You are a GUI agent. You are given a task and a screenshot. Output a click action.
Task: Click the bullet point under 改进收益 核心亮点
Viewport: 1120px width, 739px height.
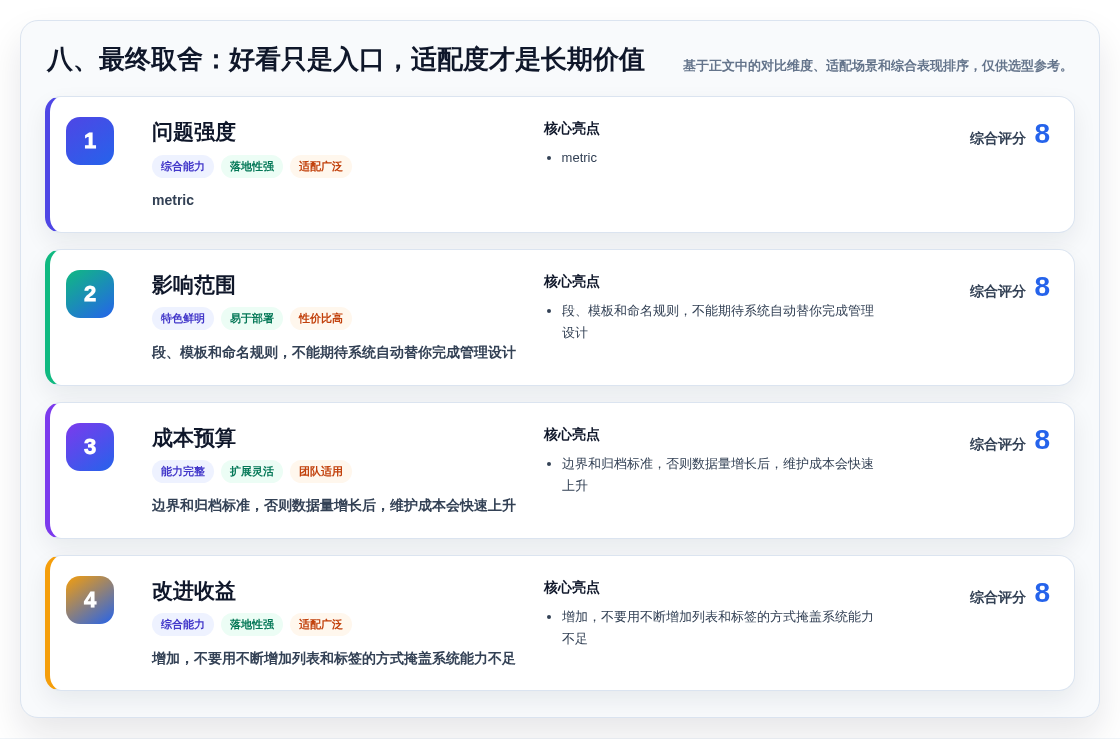[x=717, y=628]
